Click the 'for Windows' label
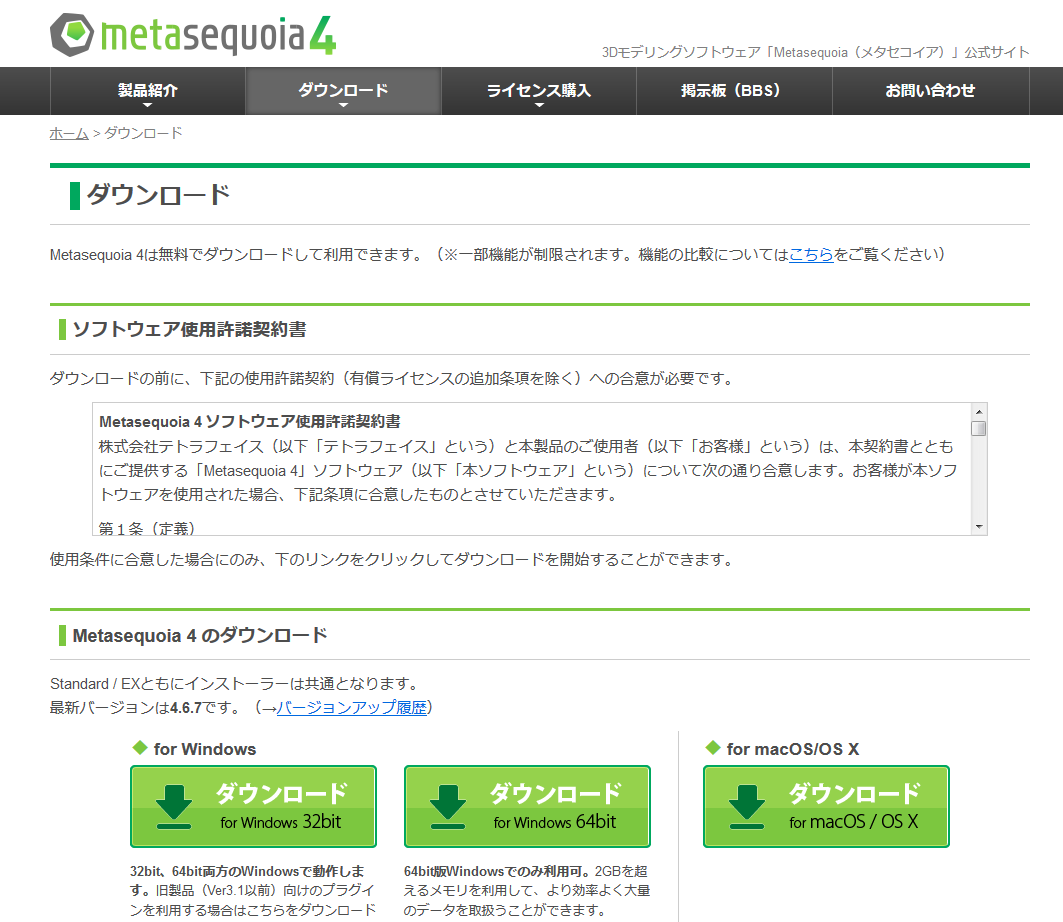Image resolution: width=1063 pixels, height=922 pixels. [205, 749]
